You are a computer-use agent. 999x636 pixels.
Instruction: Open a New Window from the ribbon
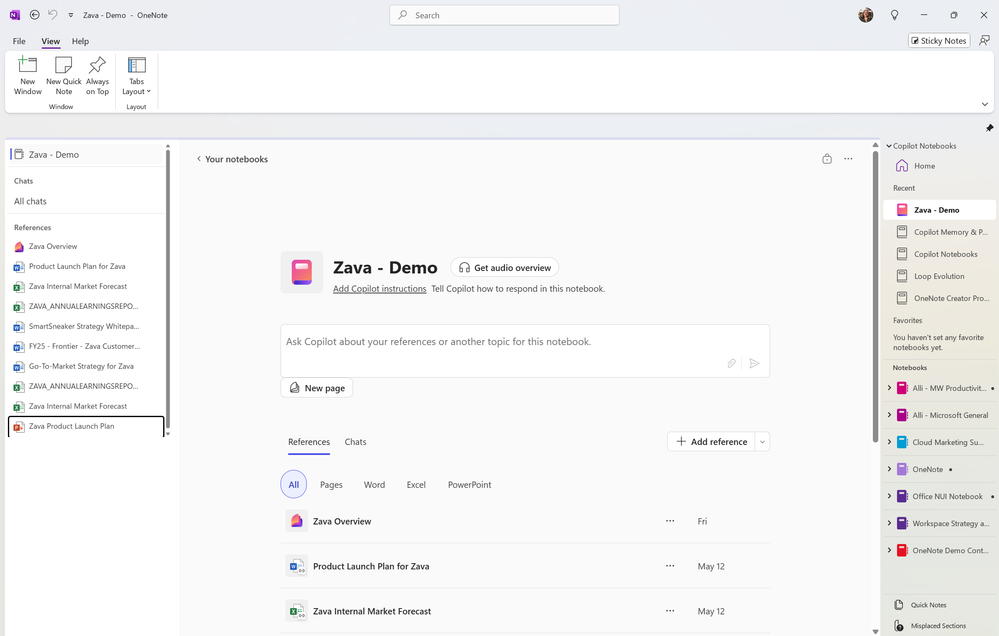pos(27,76)
